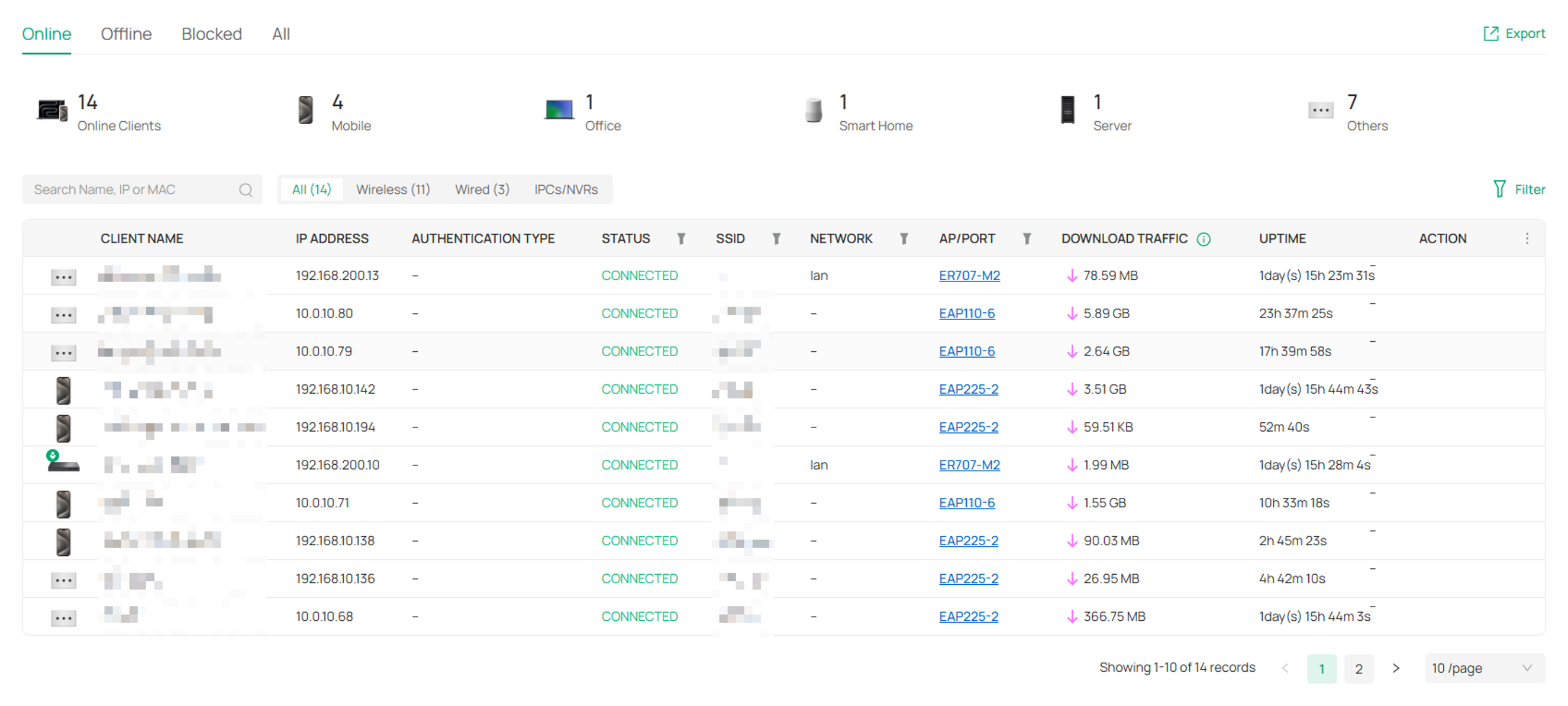Image resolution: width=1568 pixels, height=706 pixels.
Task: Open EAP225-2 link for 192.168.10.136
Action: click(x=969, y=578)
